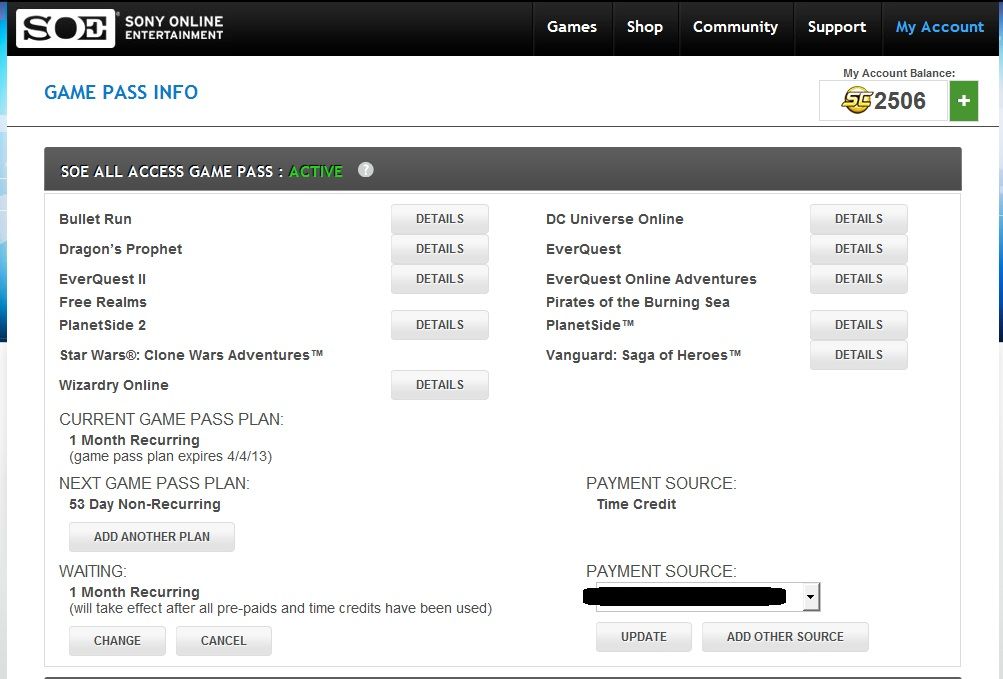Open the Support menu
This screenshot has width=1003, height=679.
(x=837, y=27)
